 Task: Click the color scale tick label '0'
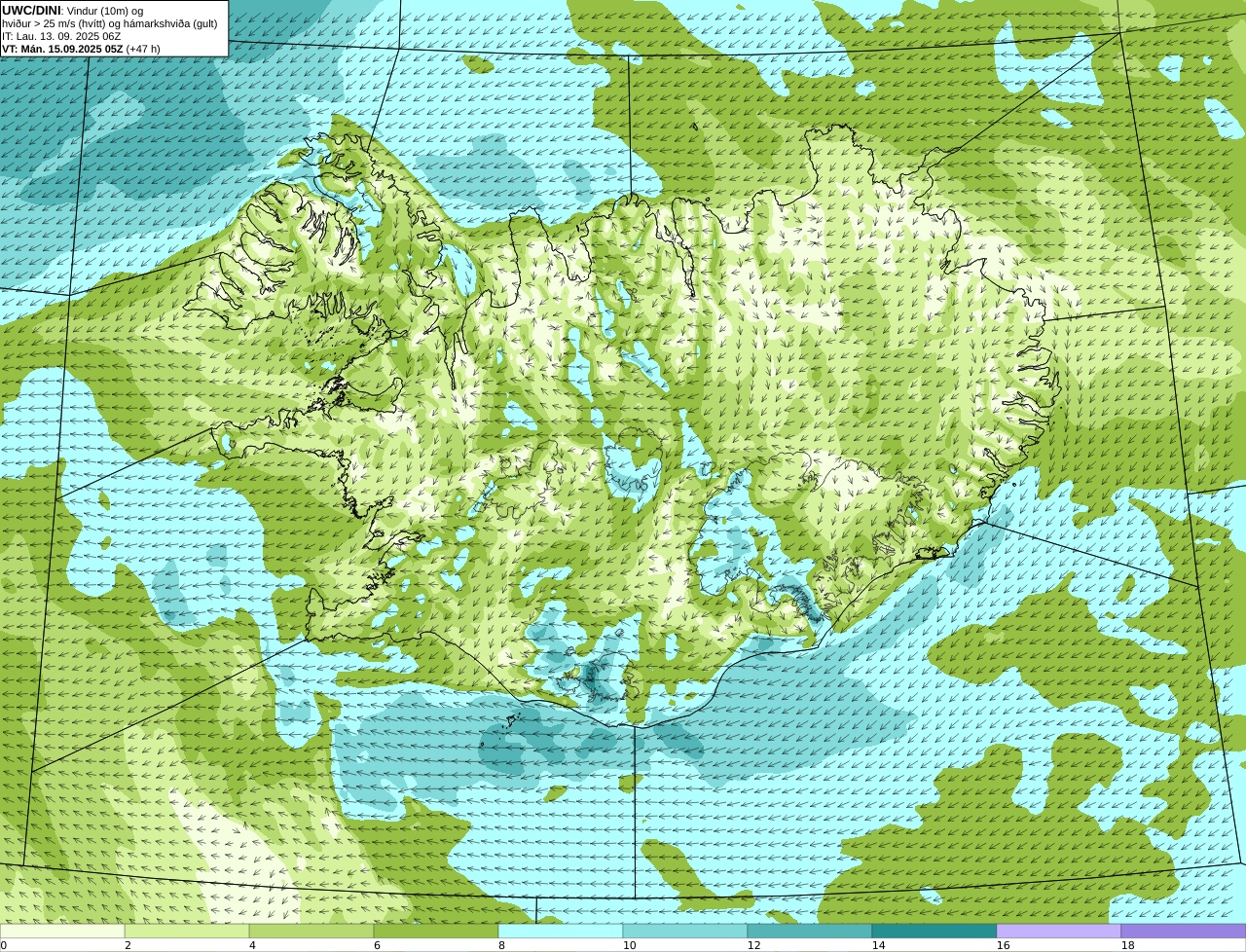[3, 945]
